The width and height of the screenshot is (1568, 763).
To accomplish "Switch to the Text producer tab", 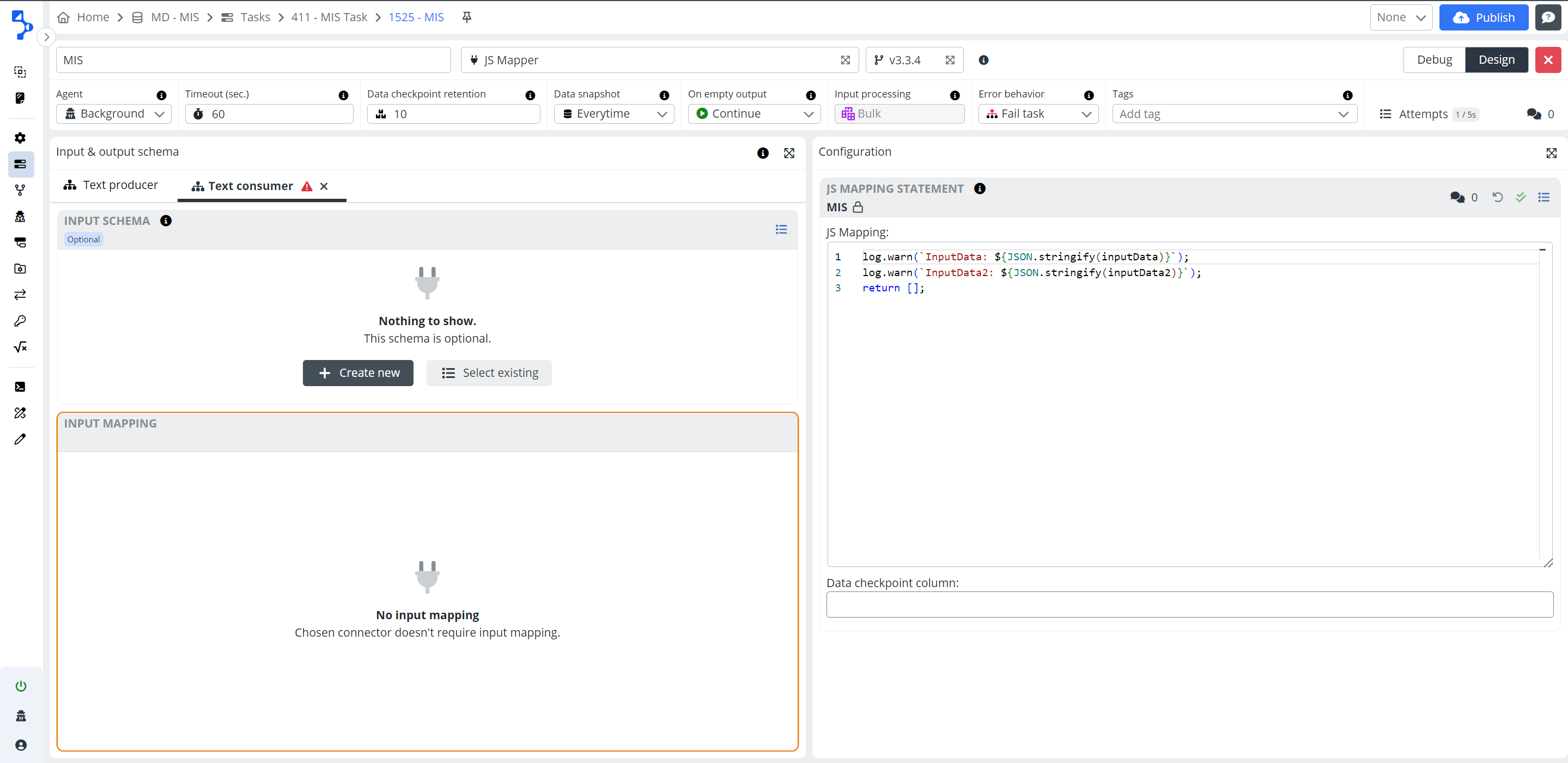I will pyautogui.click(x=111, y=185).
